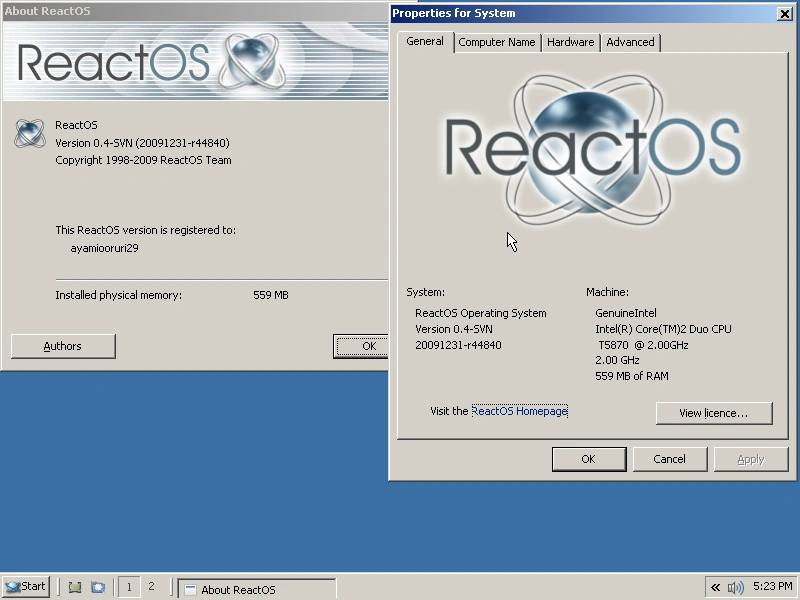800x600 pixels.
Task: Click ReactOS logo image in System Properties
Action: tap(593, 149)
